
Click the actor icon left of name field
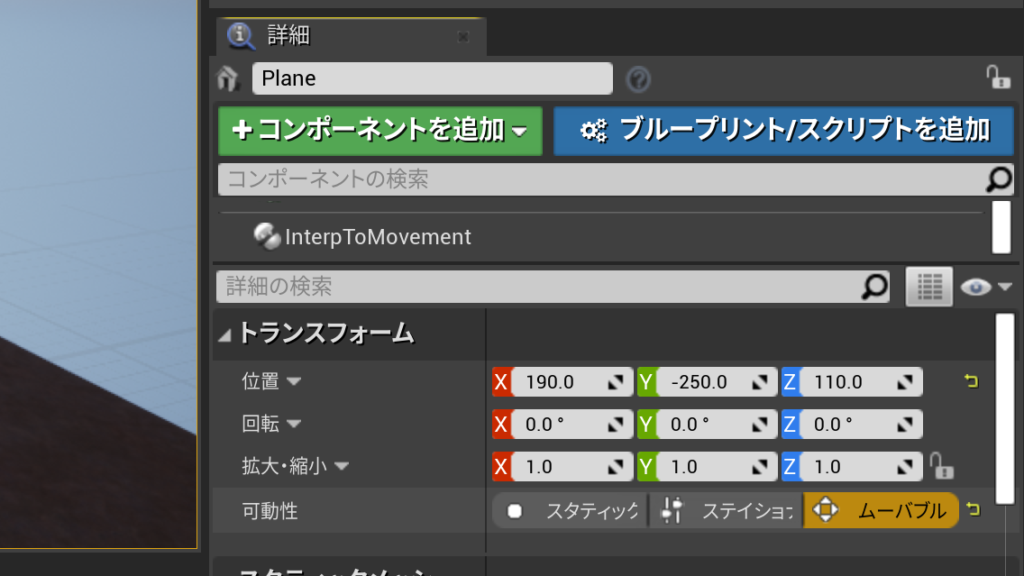pos(230,79)
